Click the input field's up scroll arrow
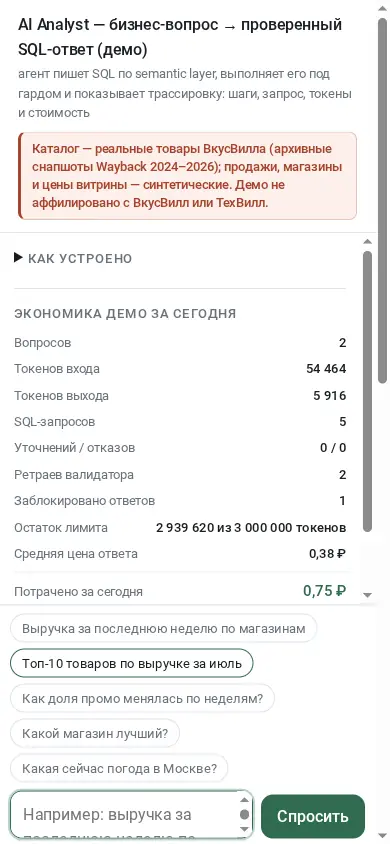The height and width of the screenshot is (844, 390). (244, 799)
